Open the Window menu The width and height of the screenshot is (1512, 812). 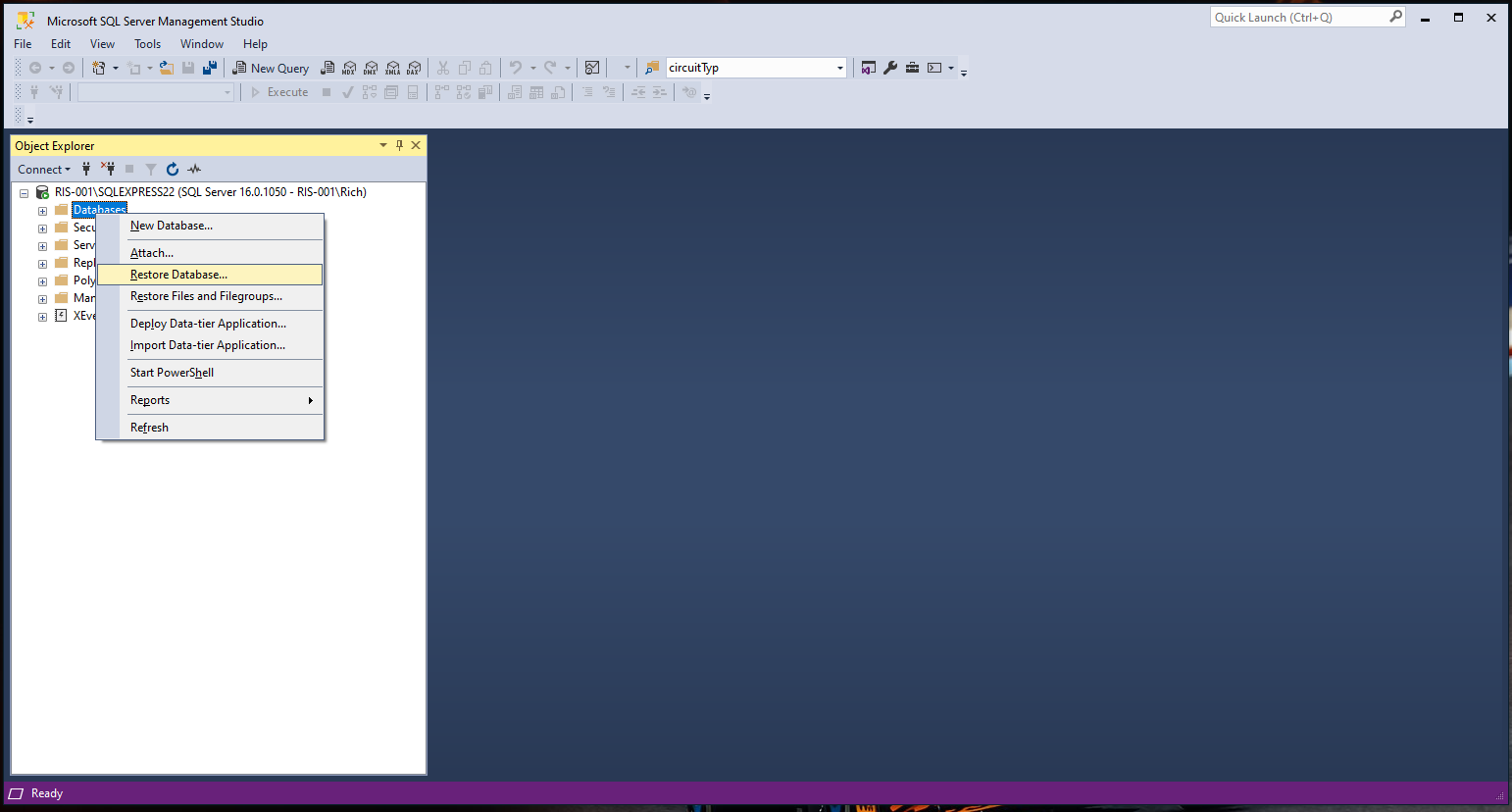coord(202,44)
